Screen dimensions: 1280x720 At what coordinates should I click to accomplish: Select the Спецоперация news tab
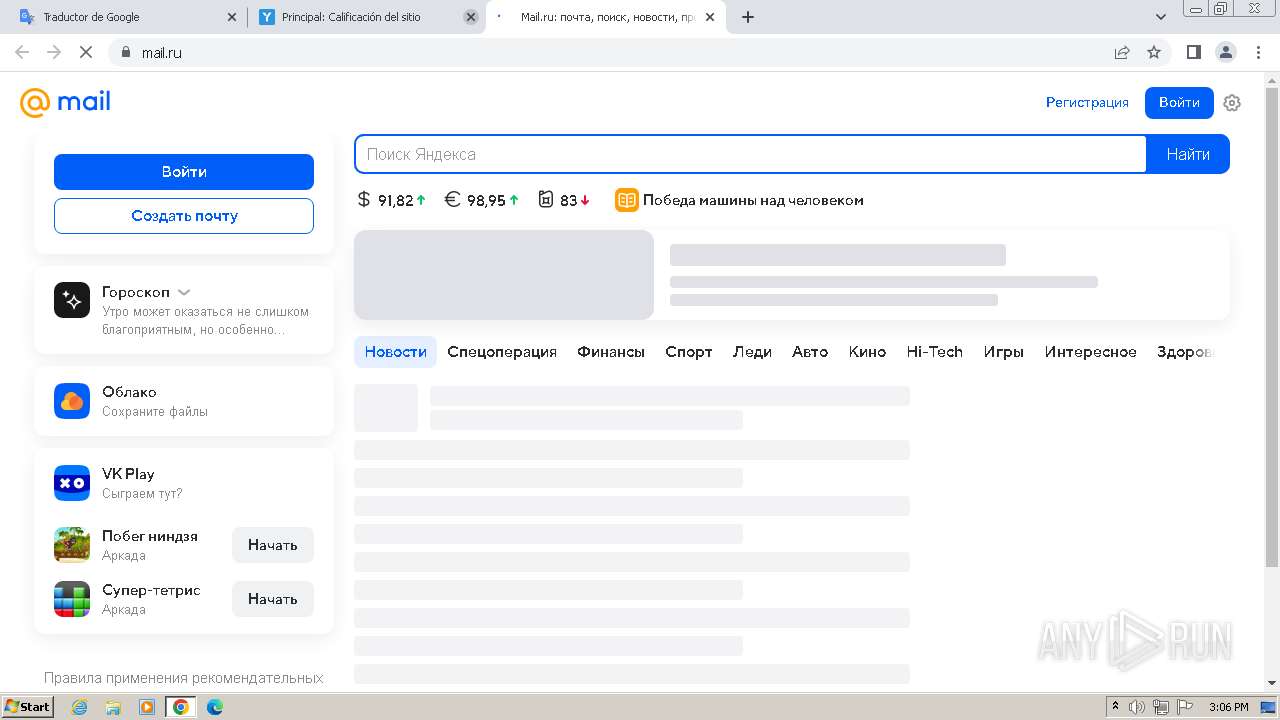pos(502,352)
